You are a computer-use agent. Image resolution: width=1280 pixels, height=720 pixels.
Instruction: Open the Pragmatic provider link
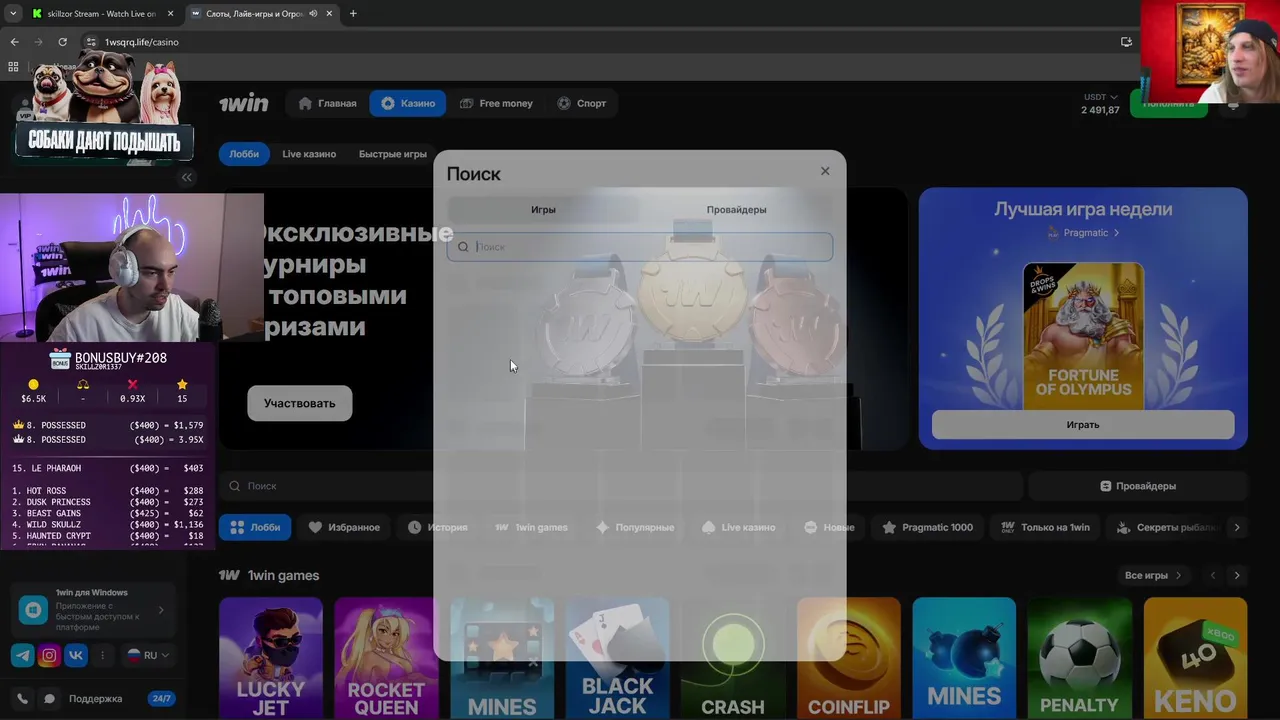pos(1083,232)
